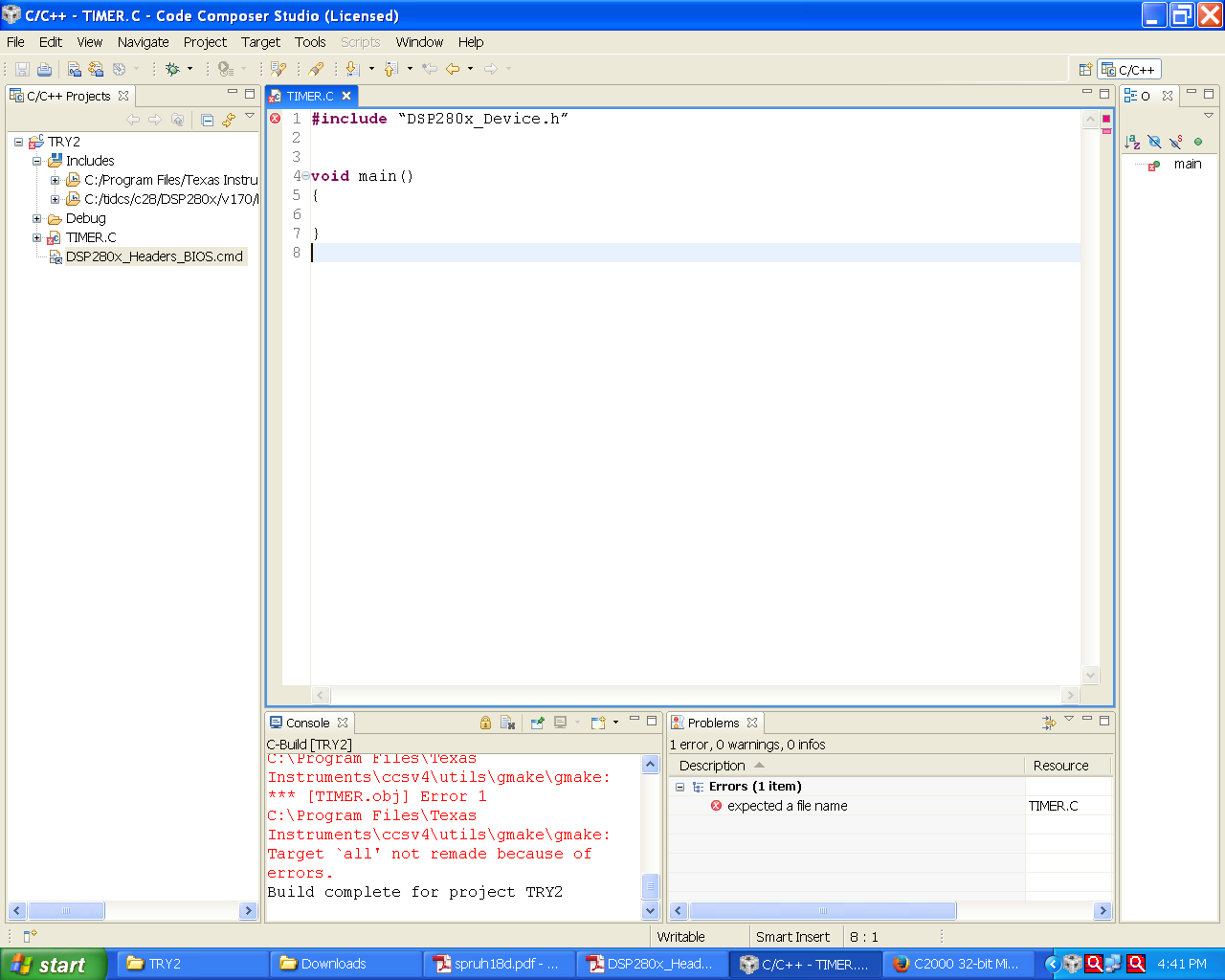This screenshot has height=980, width=1225.
Task: Open the Navigate menu
Action: click(144, 42)
